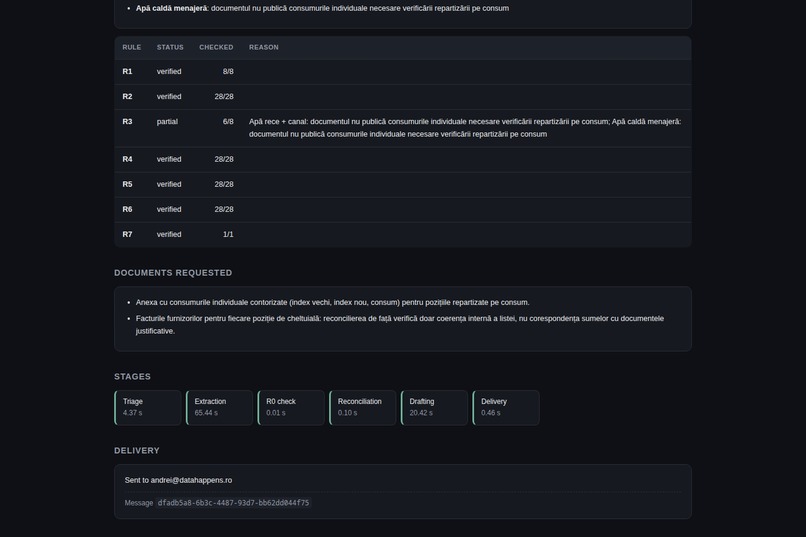Select rule R2 label
Screen dimensions: 806x537
click(x=127, y=97)
